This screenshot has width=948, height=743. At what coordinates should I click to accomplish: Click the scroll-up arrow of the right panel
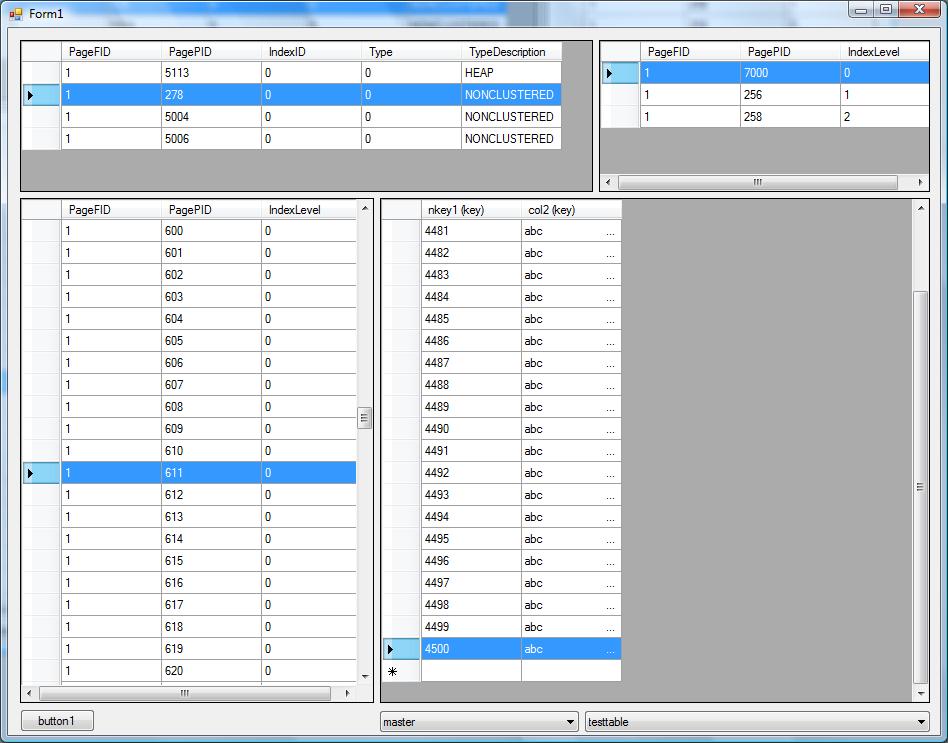921,208
